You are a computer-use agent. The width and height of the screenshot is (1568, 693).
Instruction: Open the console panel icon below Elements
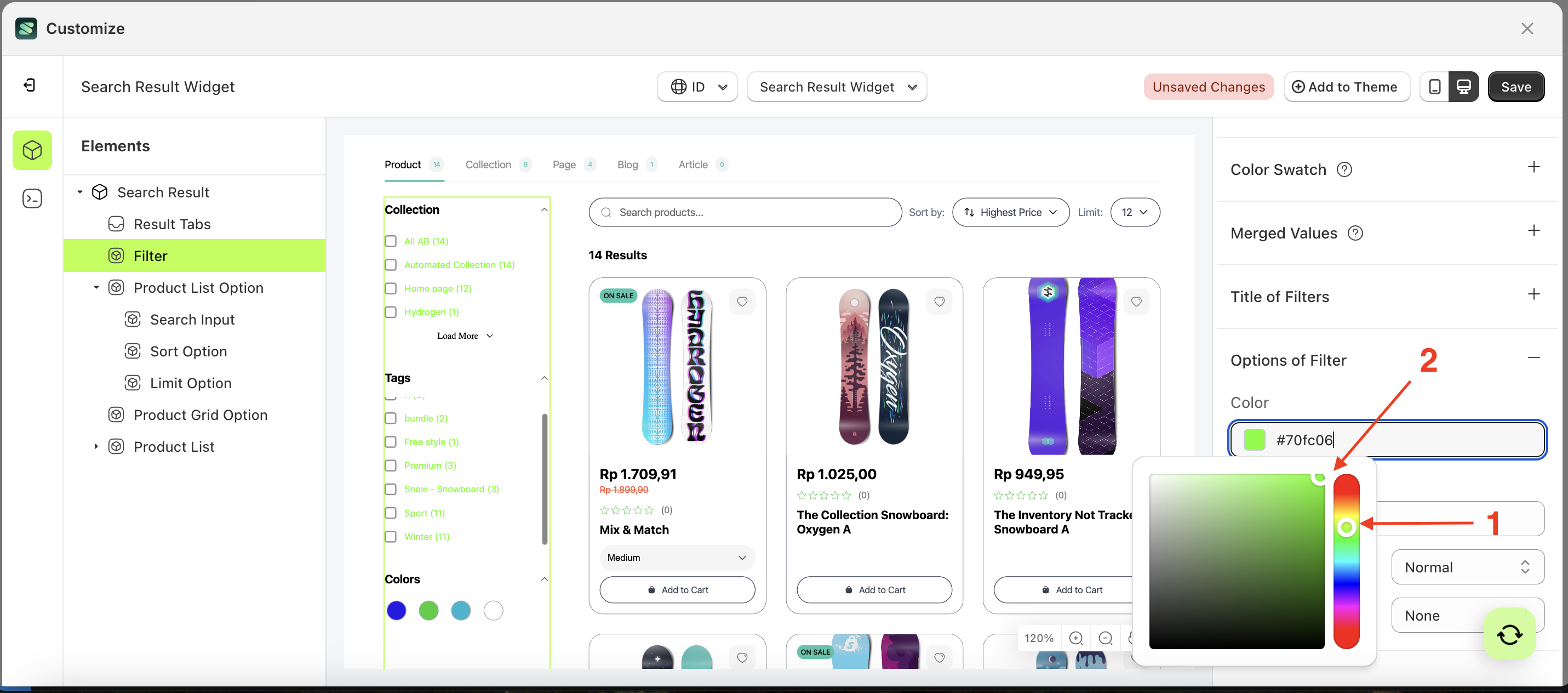point(32,198)
